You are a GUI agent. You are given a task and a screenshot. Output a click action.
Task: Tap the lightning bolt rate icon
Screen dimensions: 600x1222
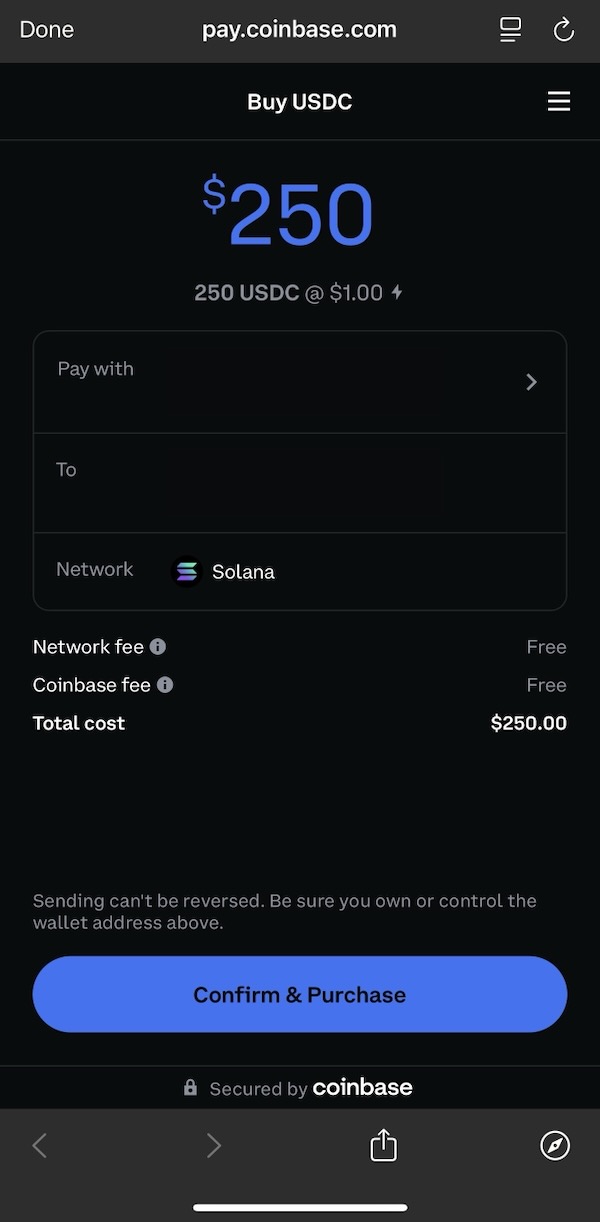pyautogui.click(x=397, y=293)
